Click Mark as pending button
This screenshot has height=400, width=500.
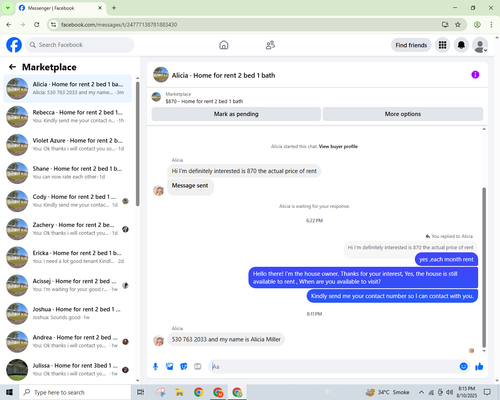point(236,114)
